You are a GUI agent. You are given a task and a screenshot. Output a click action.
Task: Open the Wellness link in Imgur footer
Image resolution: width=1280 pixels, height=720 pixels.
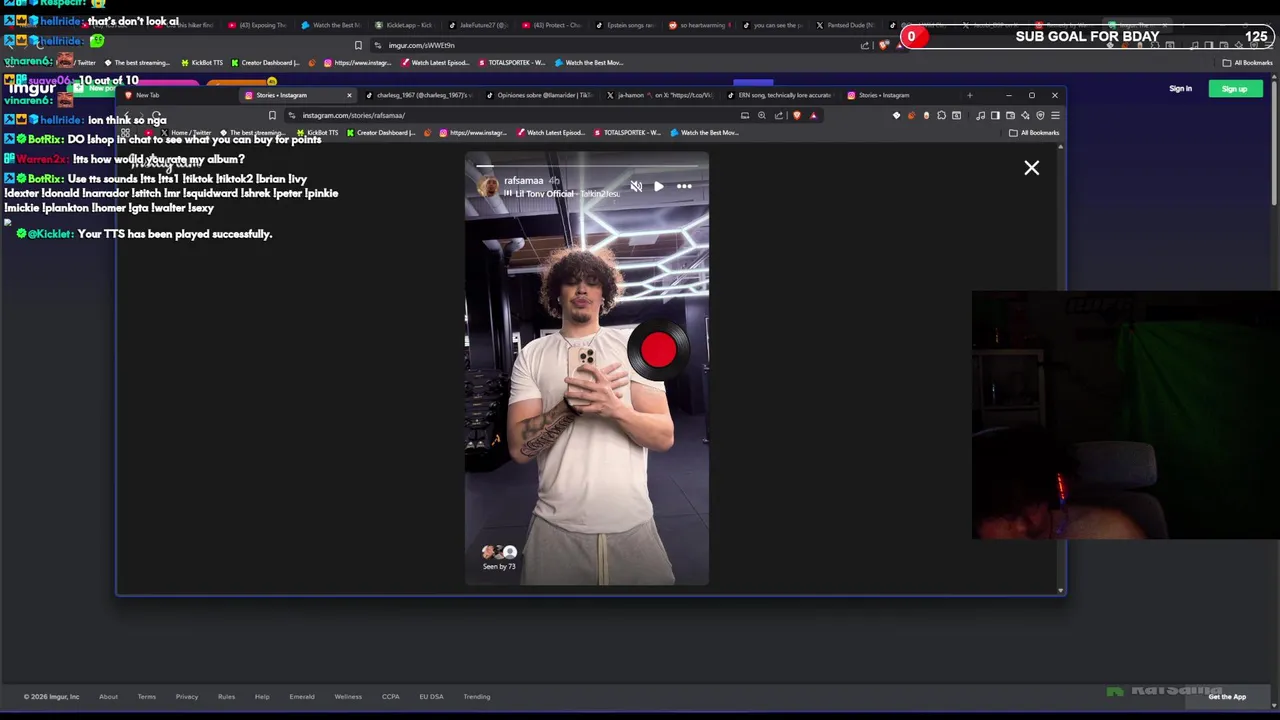pyautogui.click(x=348, y=697)
